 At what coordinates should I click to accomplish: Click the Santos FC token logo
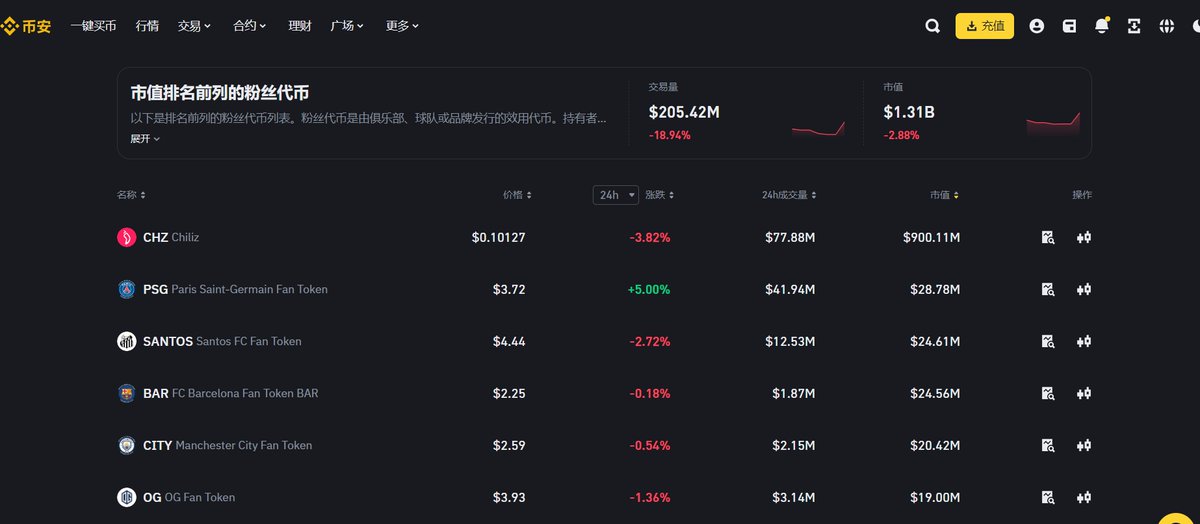point(126,341)
